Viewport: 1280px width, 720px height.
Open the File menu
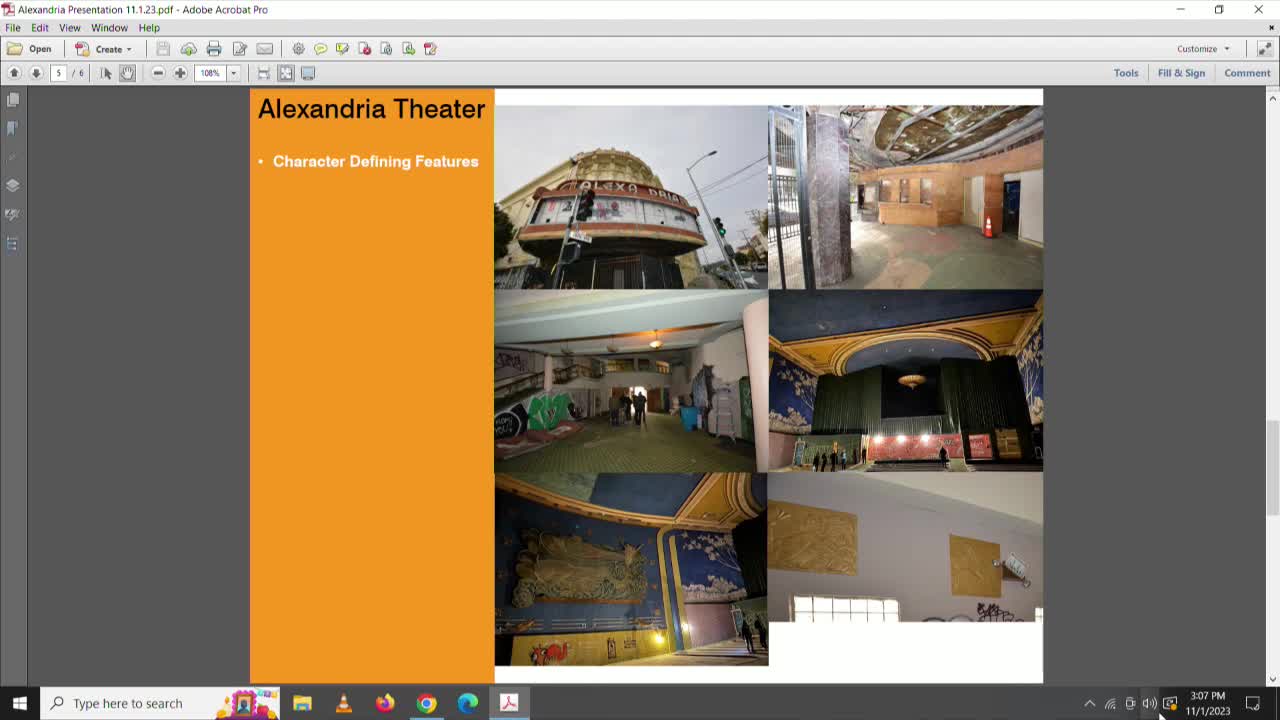pyautogui.click(x=12, y=27)
